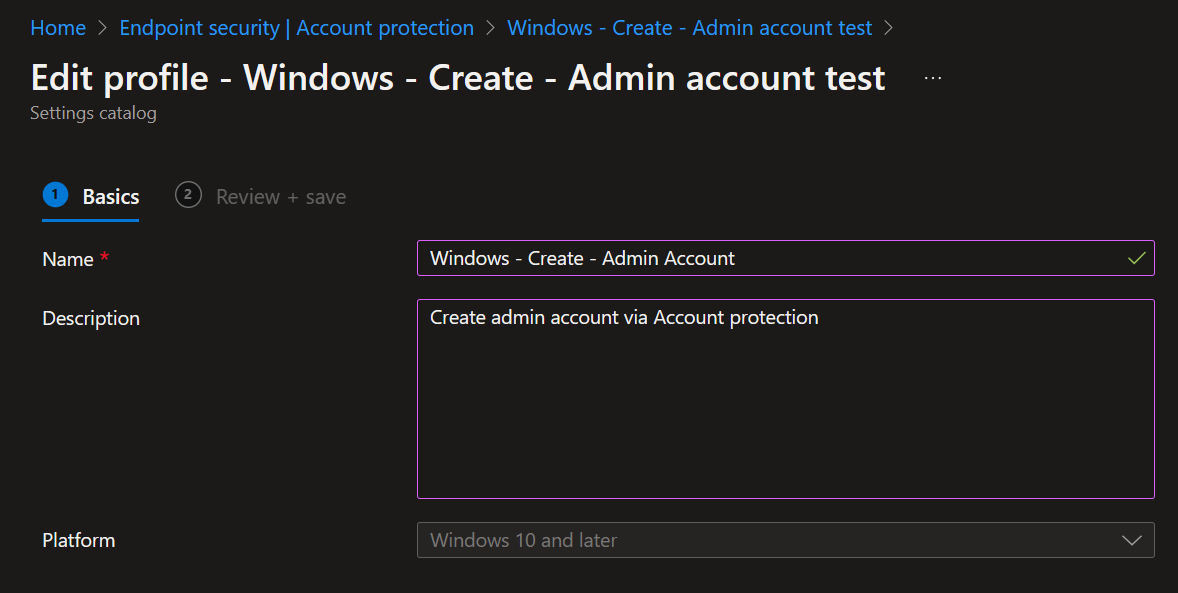Click inside the Description text area

point(785,400)
